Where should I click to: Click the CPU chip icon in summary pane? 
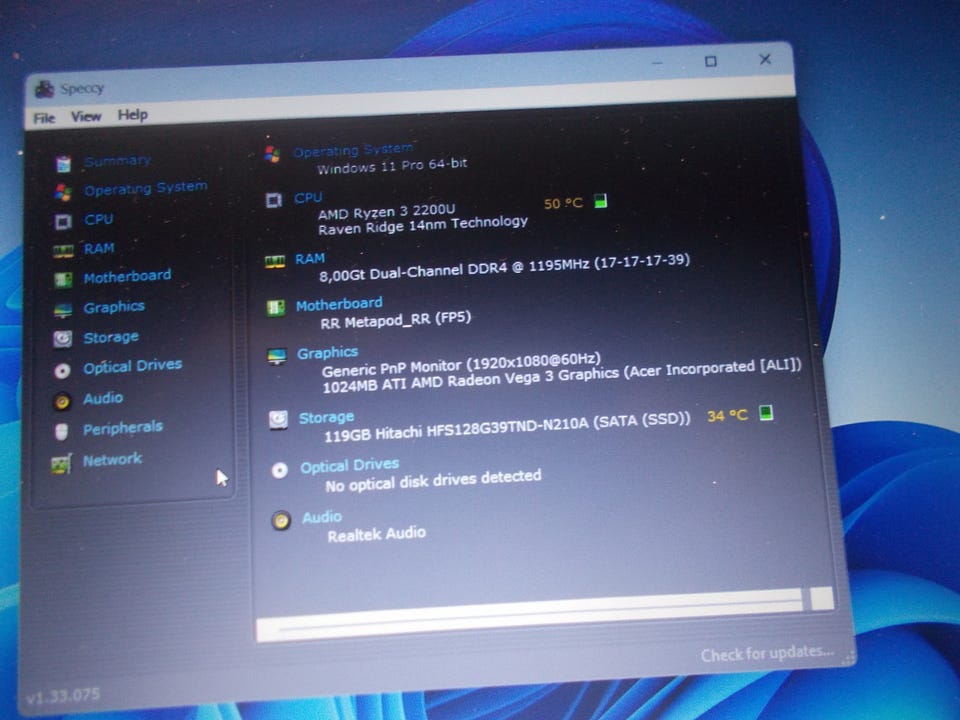(274, 200)
